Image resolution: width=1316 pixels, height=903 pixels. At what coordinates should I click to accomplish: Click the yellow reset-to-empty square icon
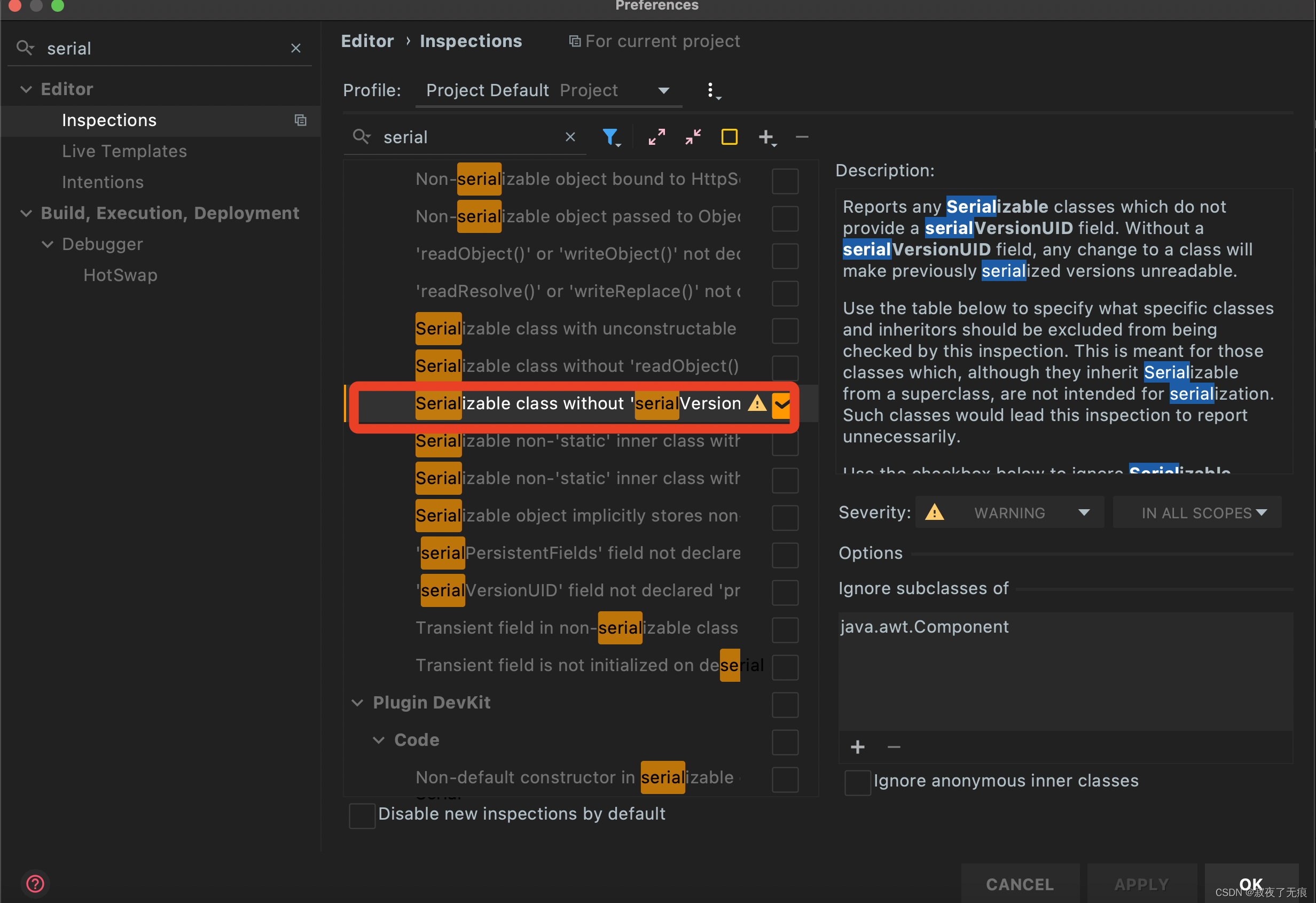pos(729,137)
